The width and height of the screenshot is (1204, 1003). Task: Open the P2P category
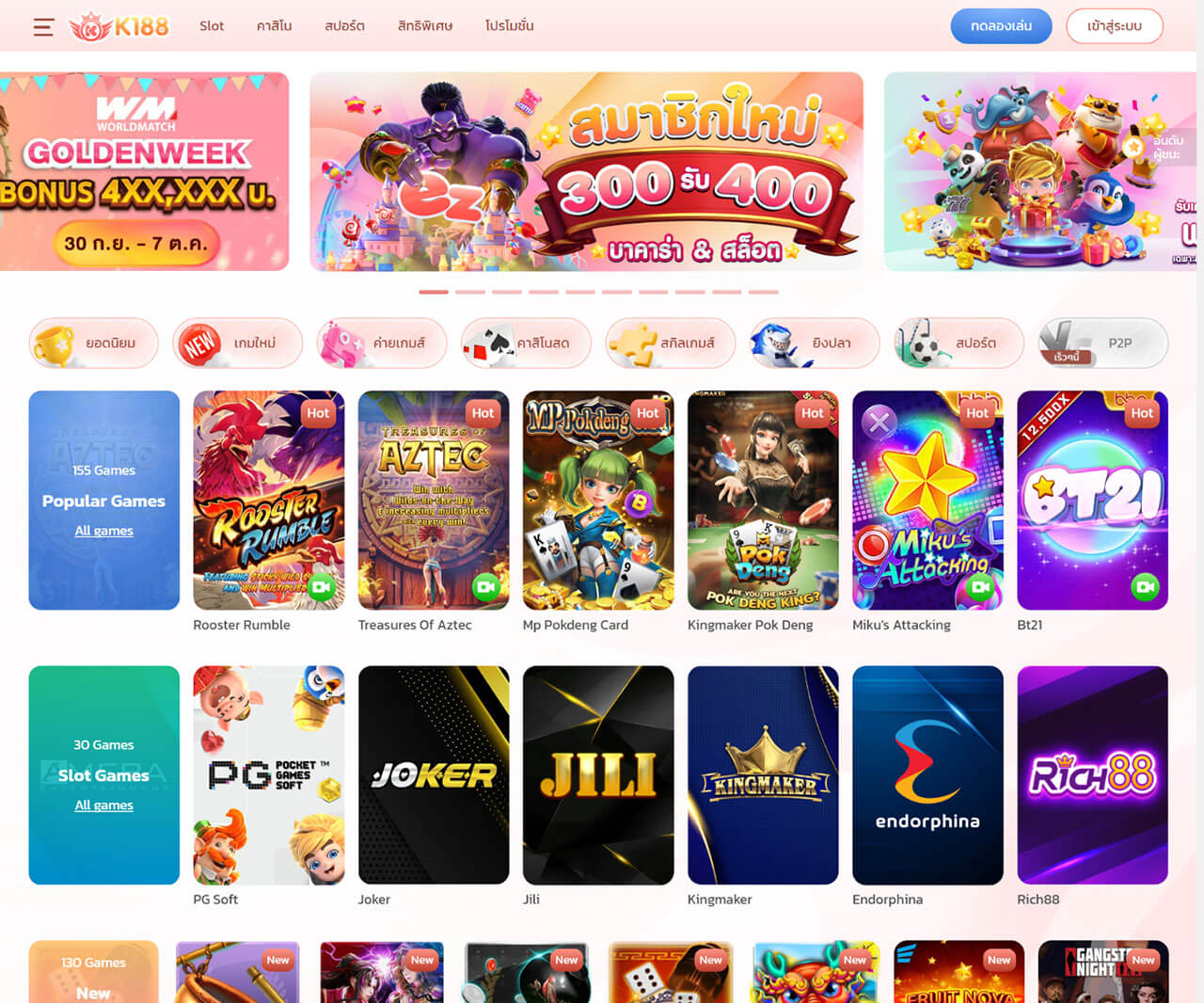pyautogui.click(x=1103, y=343)
